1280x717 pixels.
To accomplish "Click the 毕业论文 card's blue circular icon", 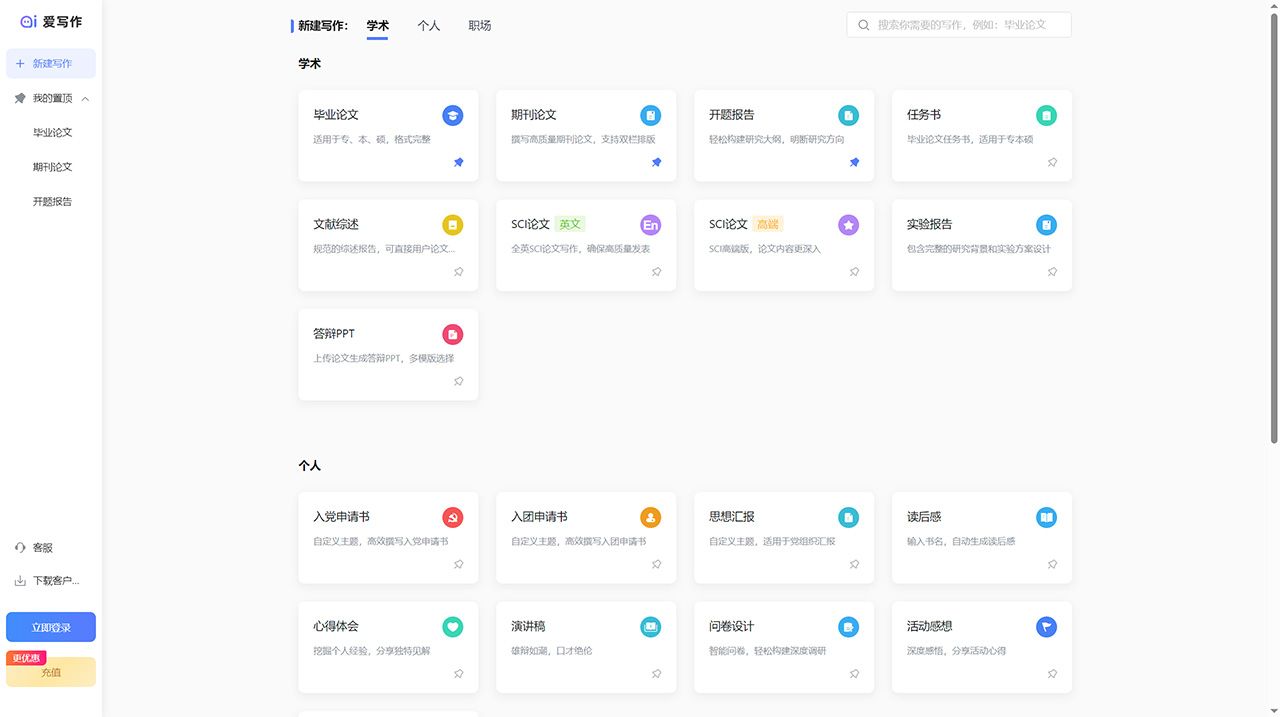I will 453,115.
